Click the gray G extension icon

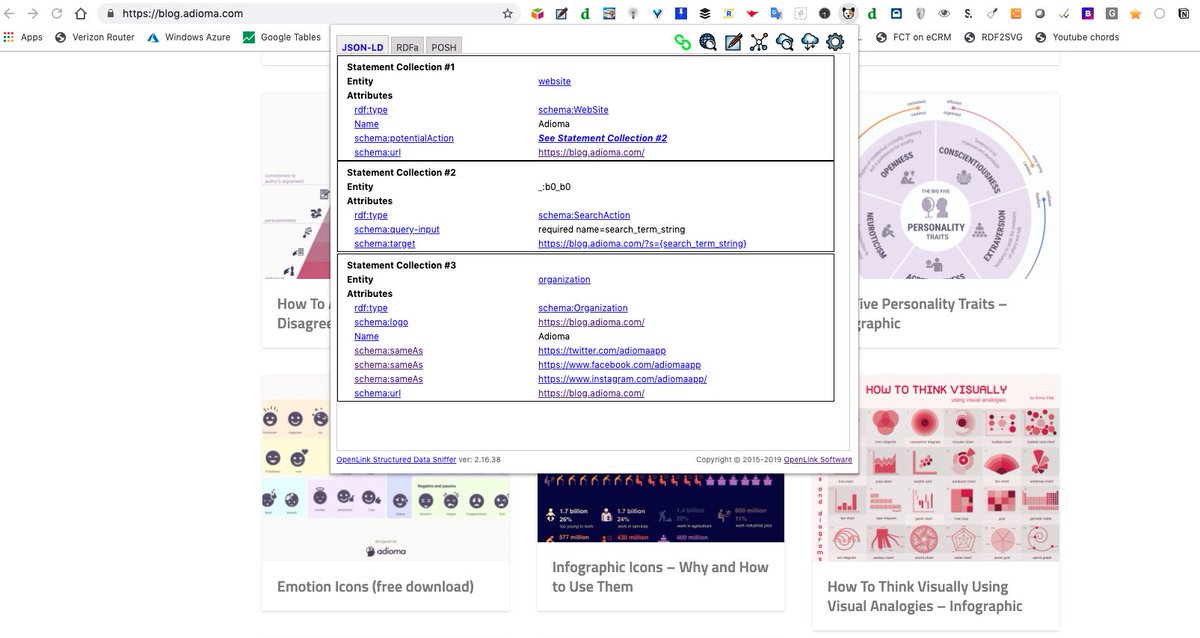(x=1111, y=14)
